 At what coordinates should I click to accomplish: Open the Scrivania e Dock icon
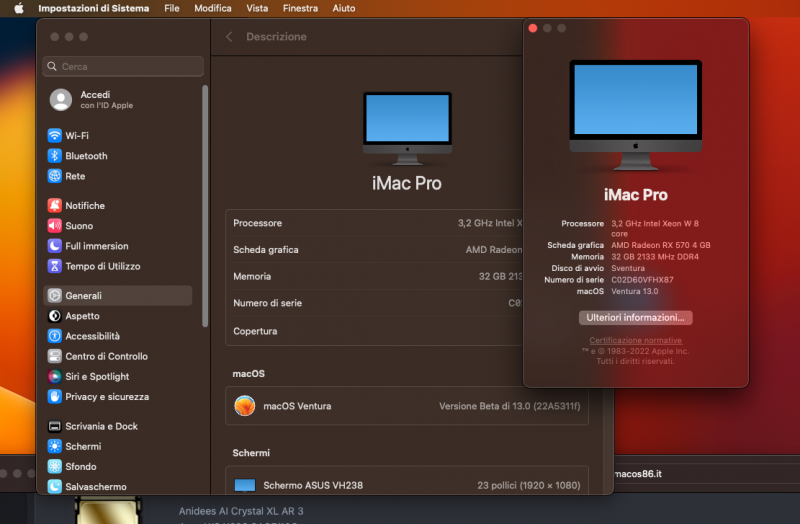pos(55,426)
